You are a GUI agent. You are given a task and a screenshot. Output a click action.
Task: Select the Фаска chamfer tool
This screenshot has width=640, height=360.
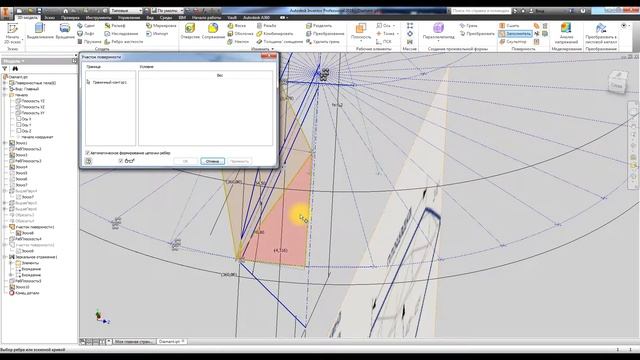[237, 26]
